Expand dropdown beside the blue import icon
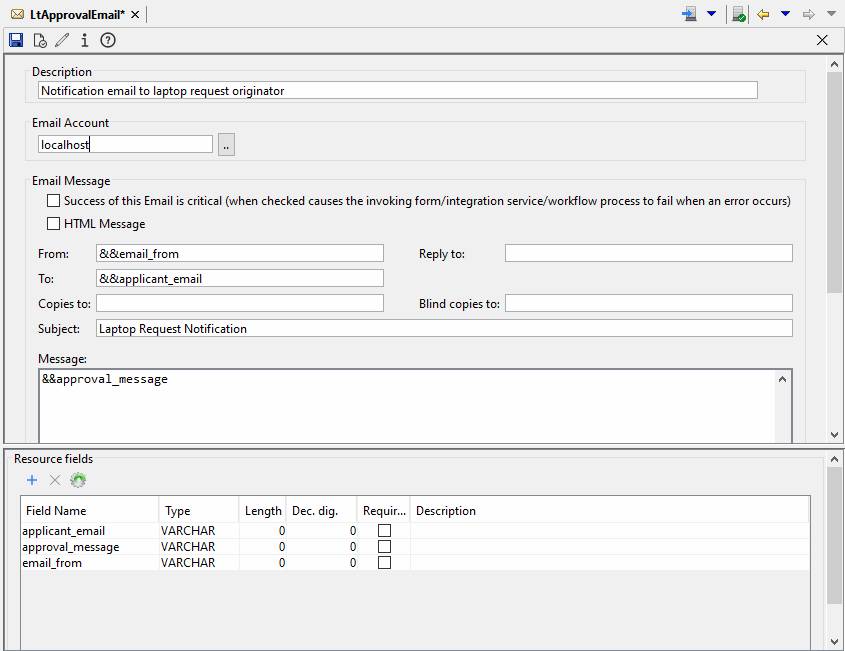The height and width of the screenshot is (651, 845). pos(711,14)
